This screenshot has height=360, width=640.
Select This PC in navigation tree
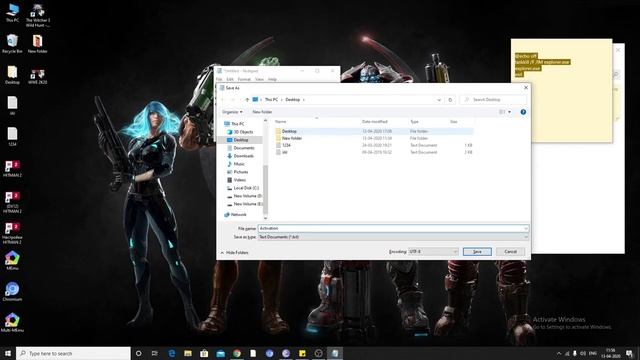[238, 124]
